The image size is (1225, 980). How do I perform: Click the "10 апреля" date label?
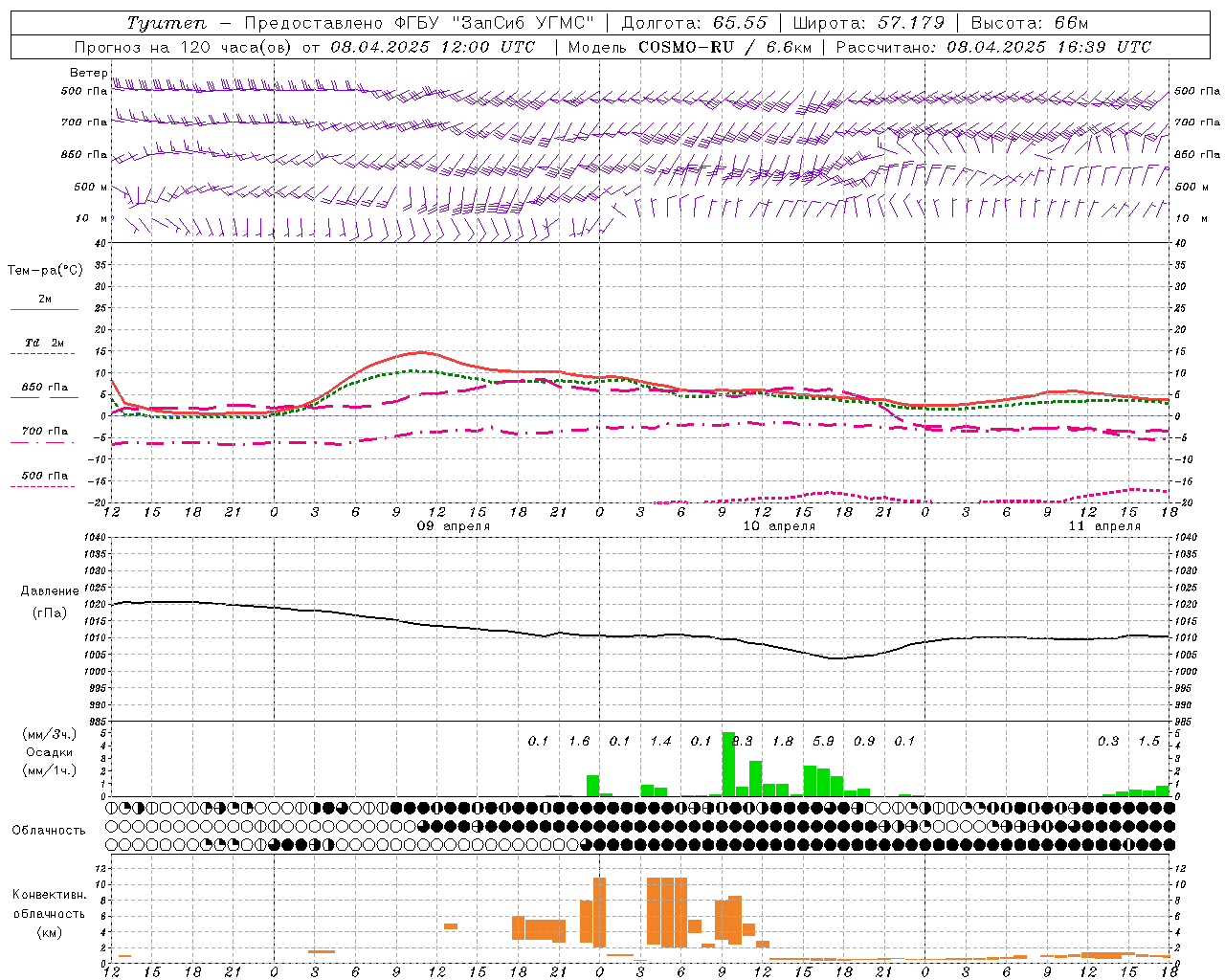point(779,526)
